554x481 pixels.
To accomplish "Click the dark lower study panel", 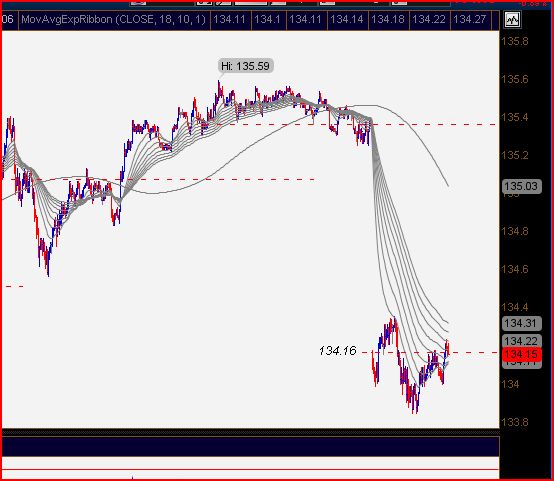I will [250, 446].
